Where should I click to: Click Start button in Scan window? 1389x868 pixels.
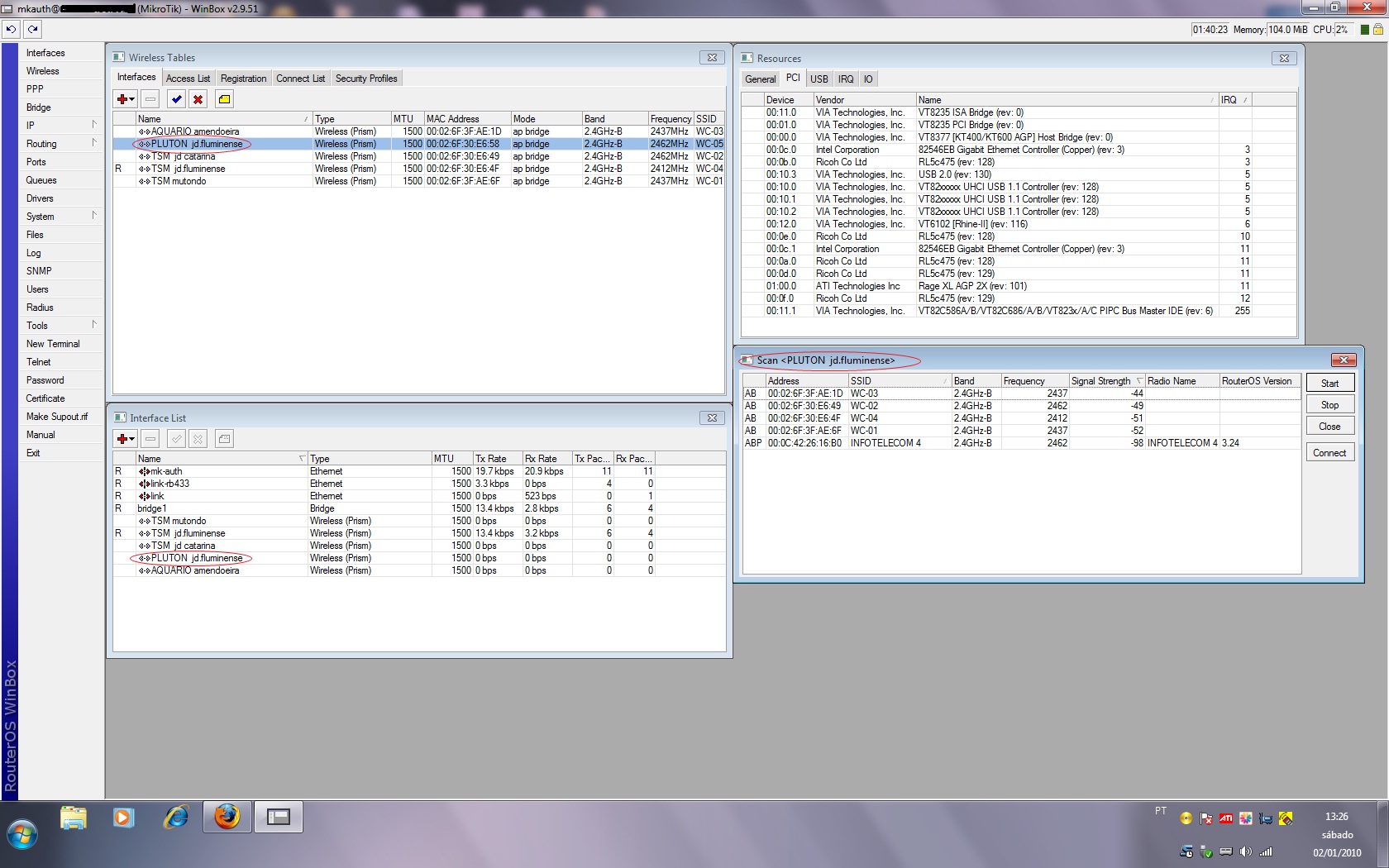pos(1329,384)
